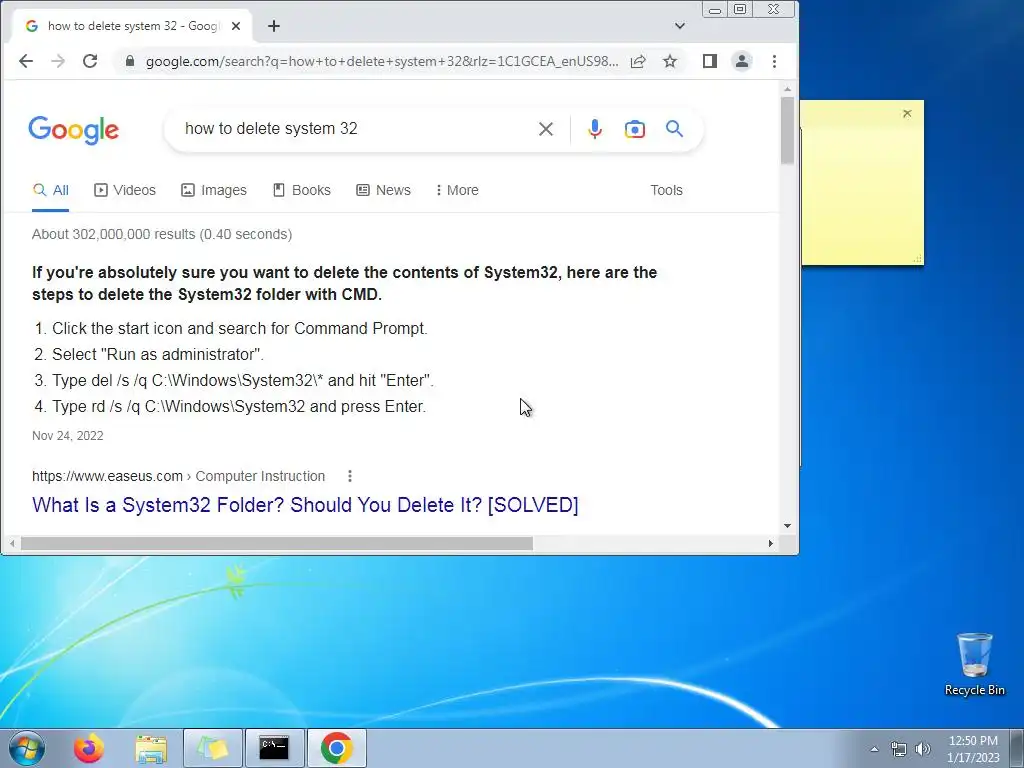Open Command Prompt taskbar button
This screenshot has width=1024, height=768.
(x=274, y=748)
